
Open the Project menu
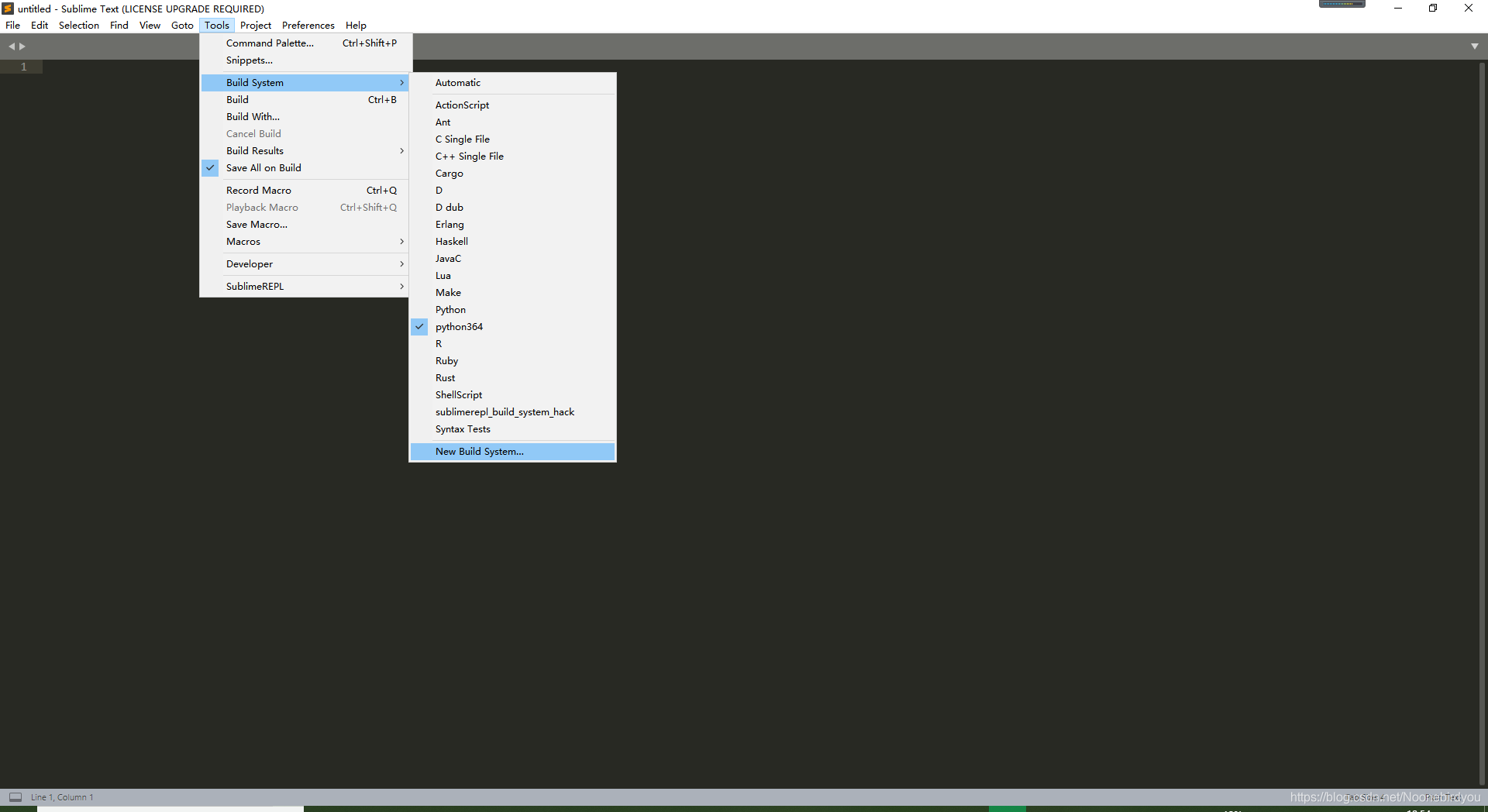point(256,26)
